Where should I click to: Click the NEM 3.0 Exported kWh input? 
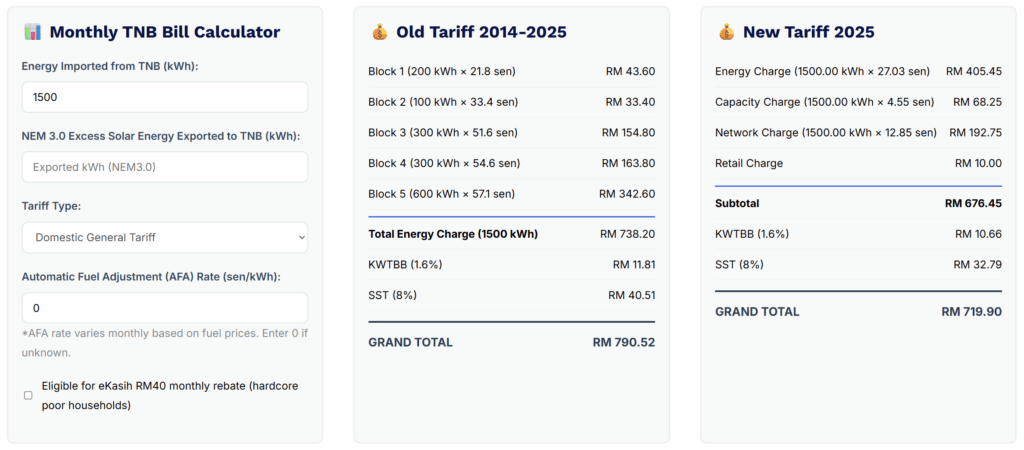point(165,167)
